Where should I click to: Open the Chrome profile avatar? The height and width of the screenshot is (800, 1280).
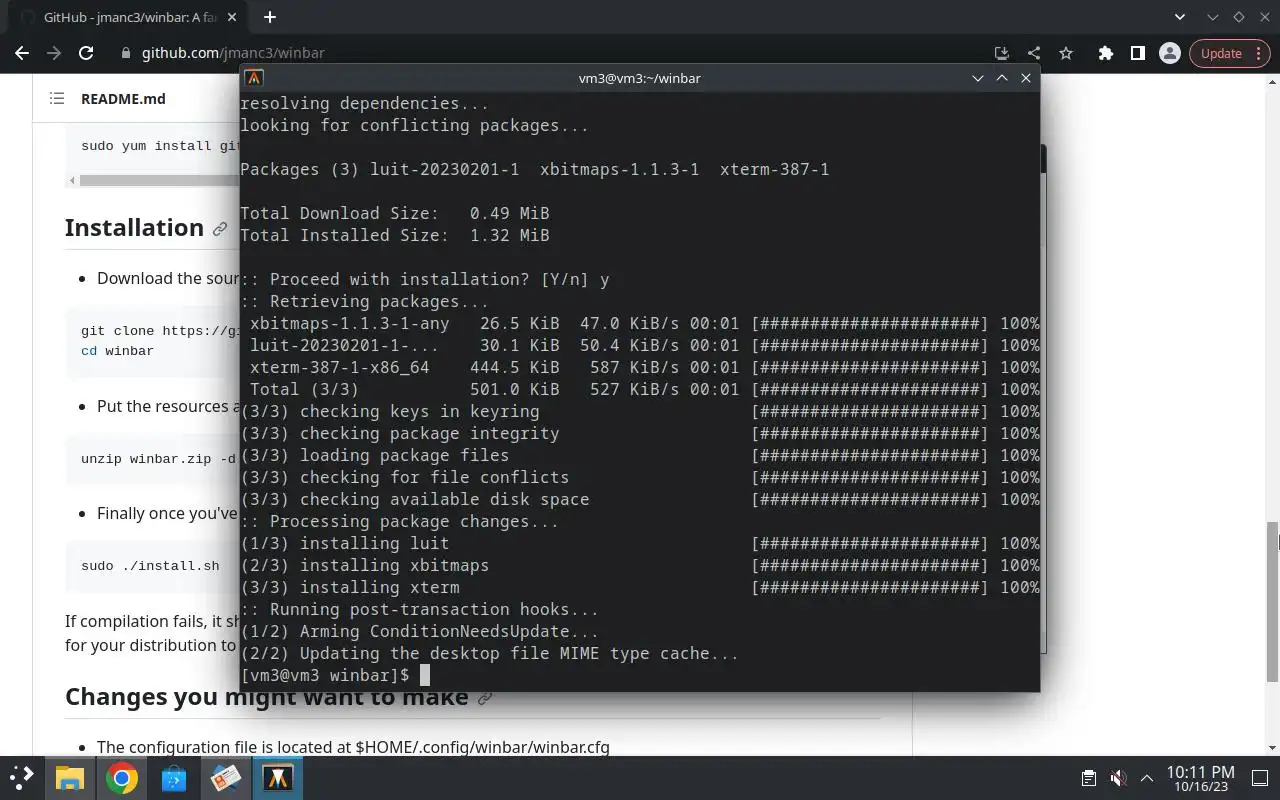point(1169,53)
